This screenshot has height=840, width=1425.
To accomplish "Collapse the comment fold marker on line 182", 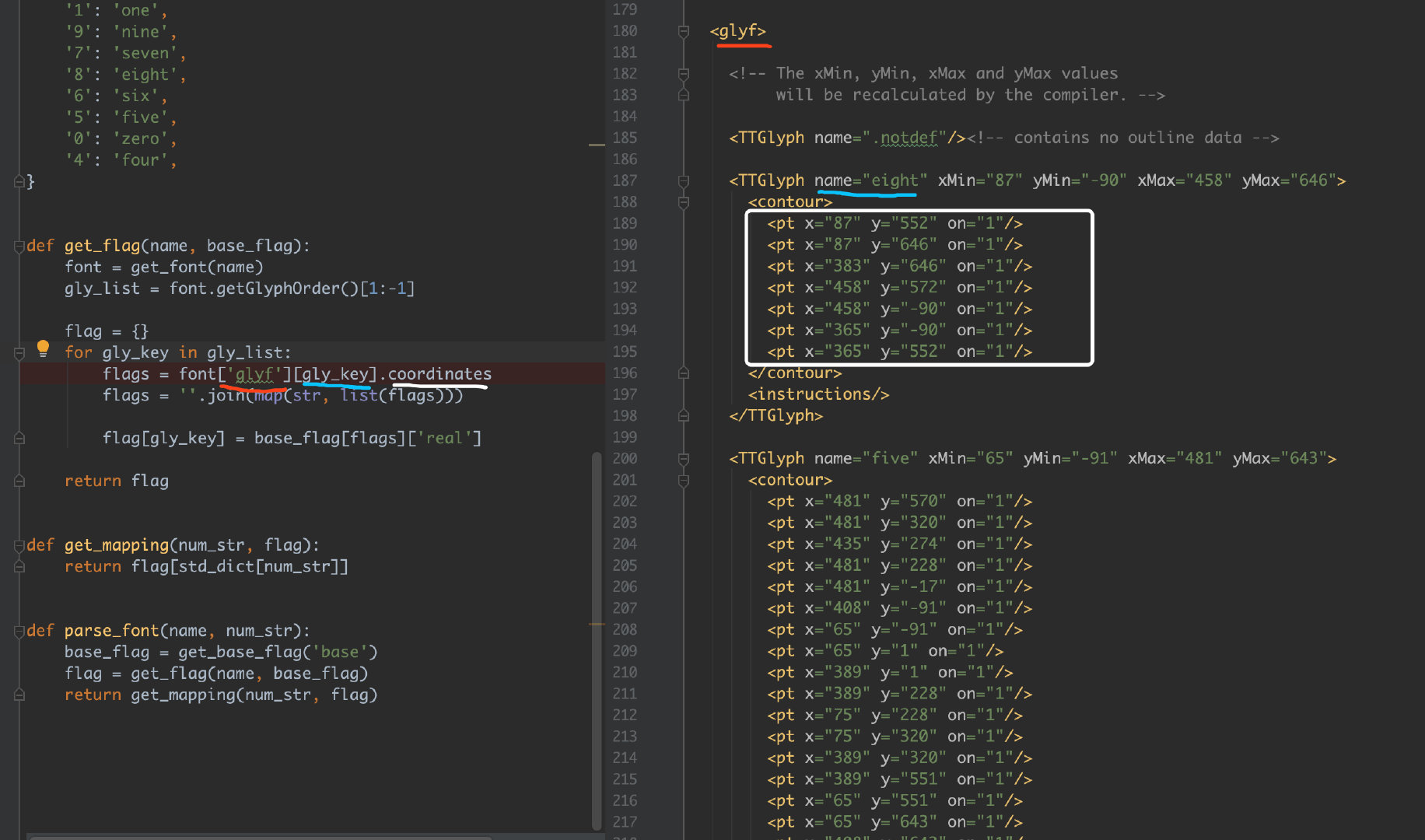I will 684,74.
